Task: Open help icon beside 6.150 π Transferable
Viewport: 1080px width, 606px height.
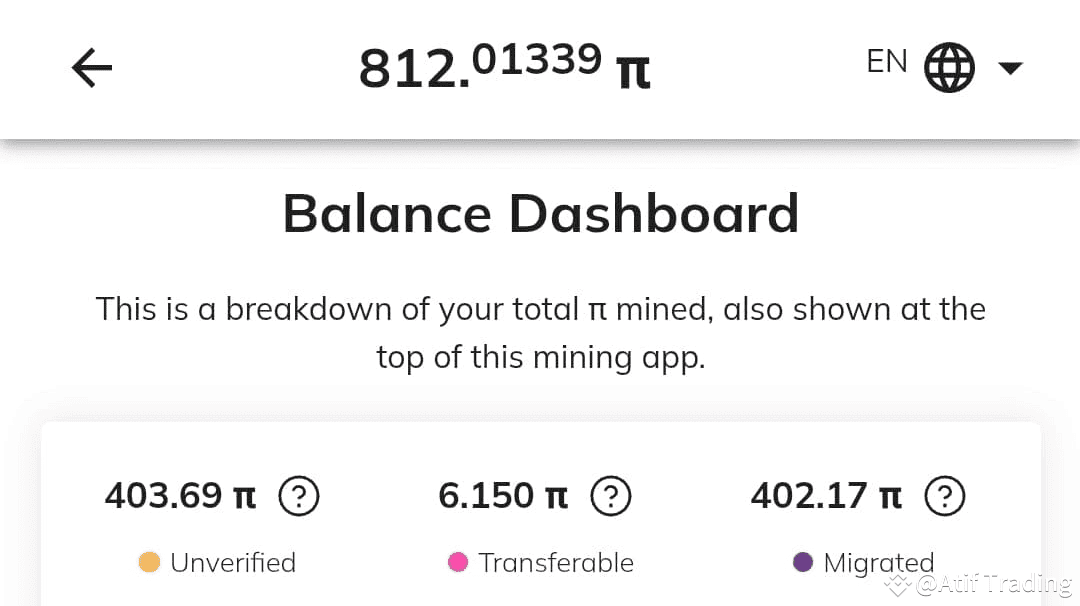Action: 611,496
